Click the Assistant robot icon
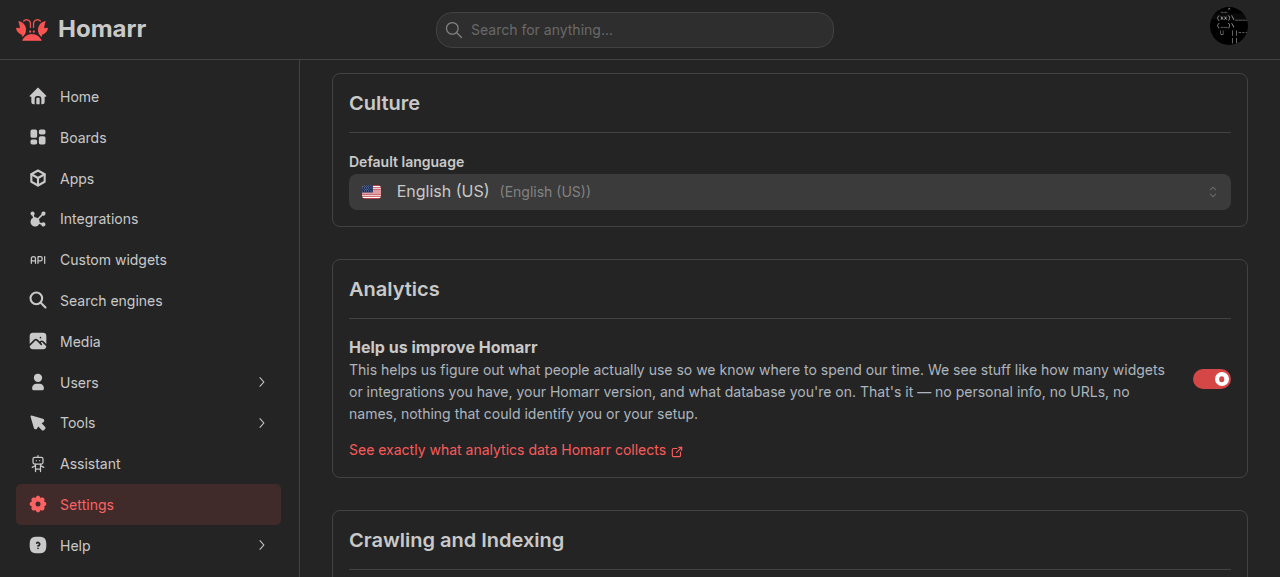This screenshot has width=1280, height=577. (x=38, y=464)
